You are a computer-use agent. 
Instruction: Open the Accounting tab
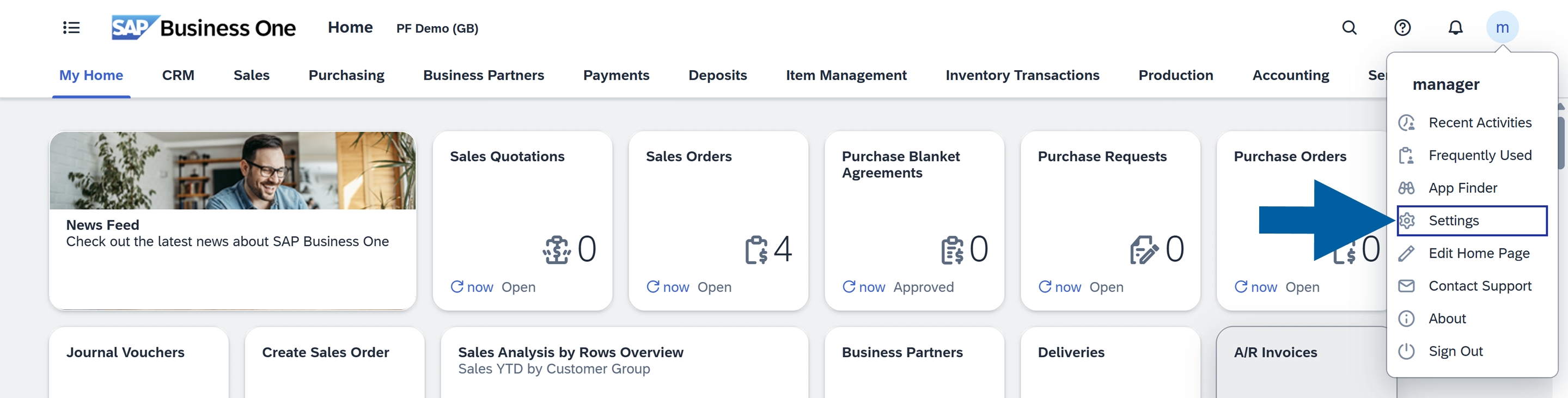[1290, 75]
